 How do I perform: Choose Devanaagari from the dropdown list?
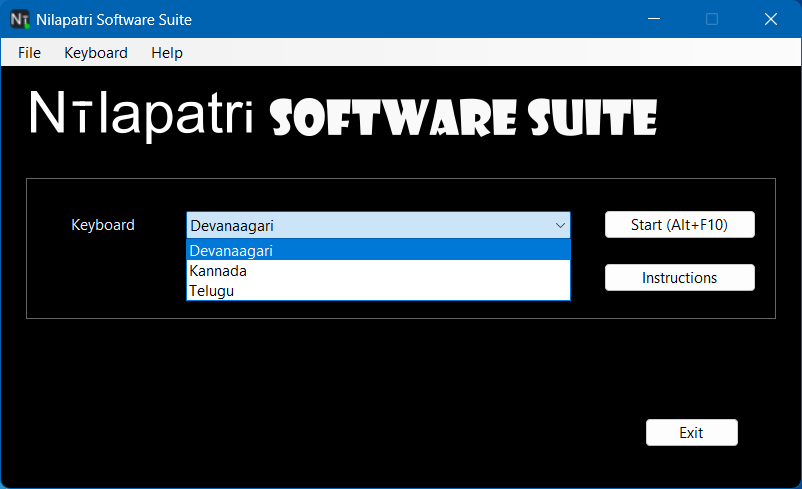point(378,251)
